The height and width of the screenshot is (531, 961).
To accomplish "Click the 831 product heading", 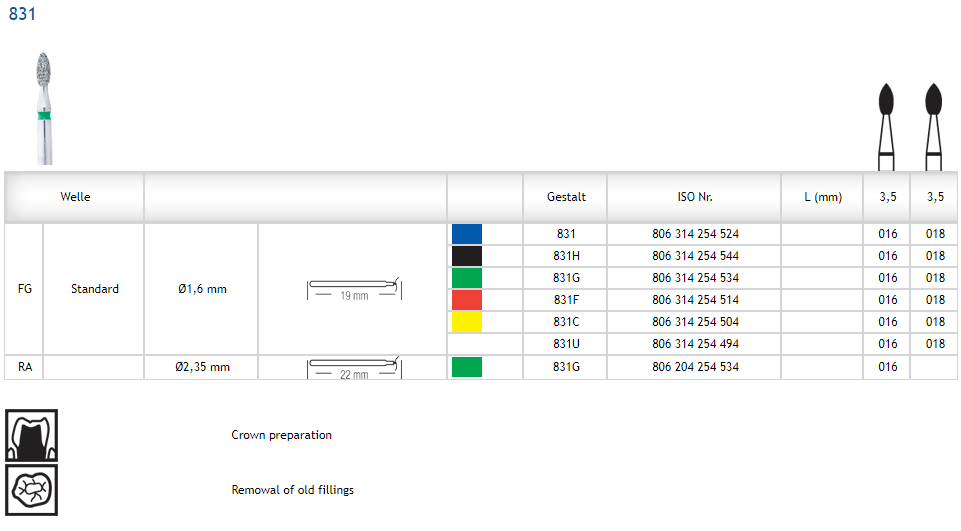I will pos(23,15).
